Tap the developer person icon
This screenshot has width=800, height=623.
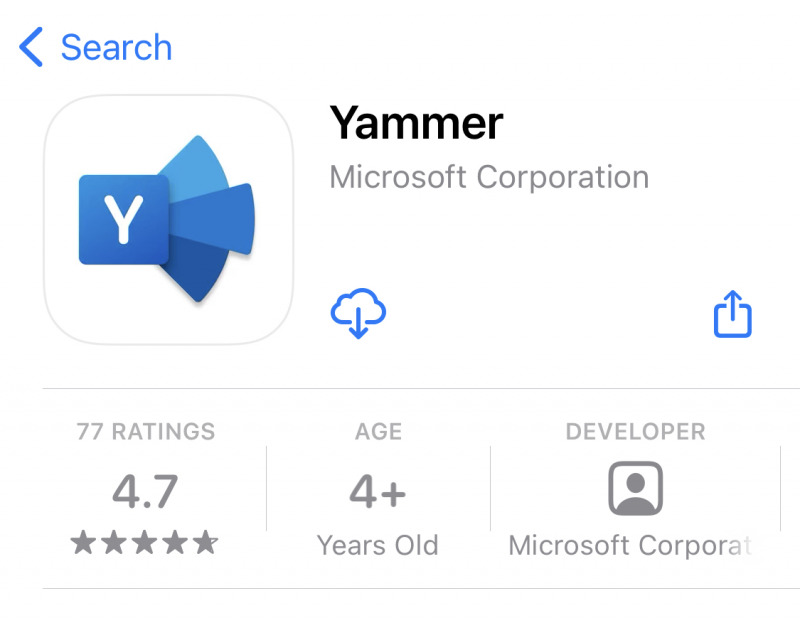(635, 488)
